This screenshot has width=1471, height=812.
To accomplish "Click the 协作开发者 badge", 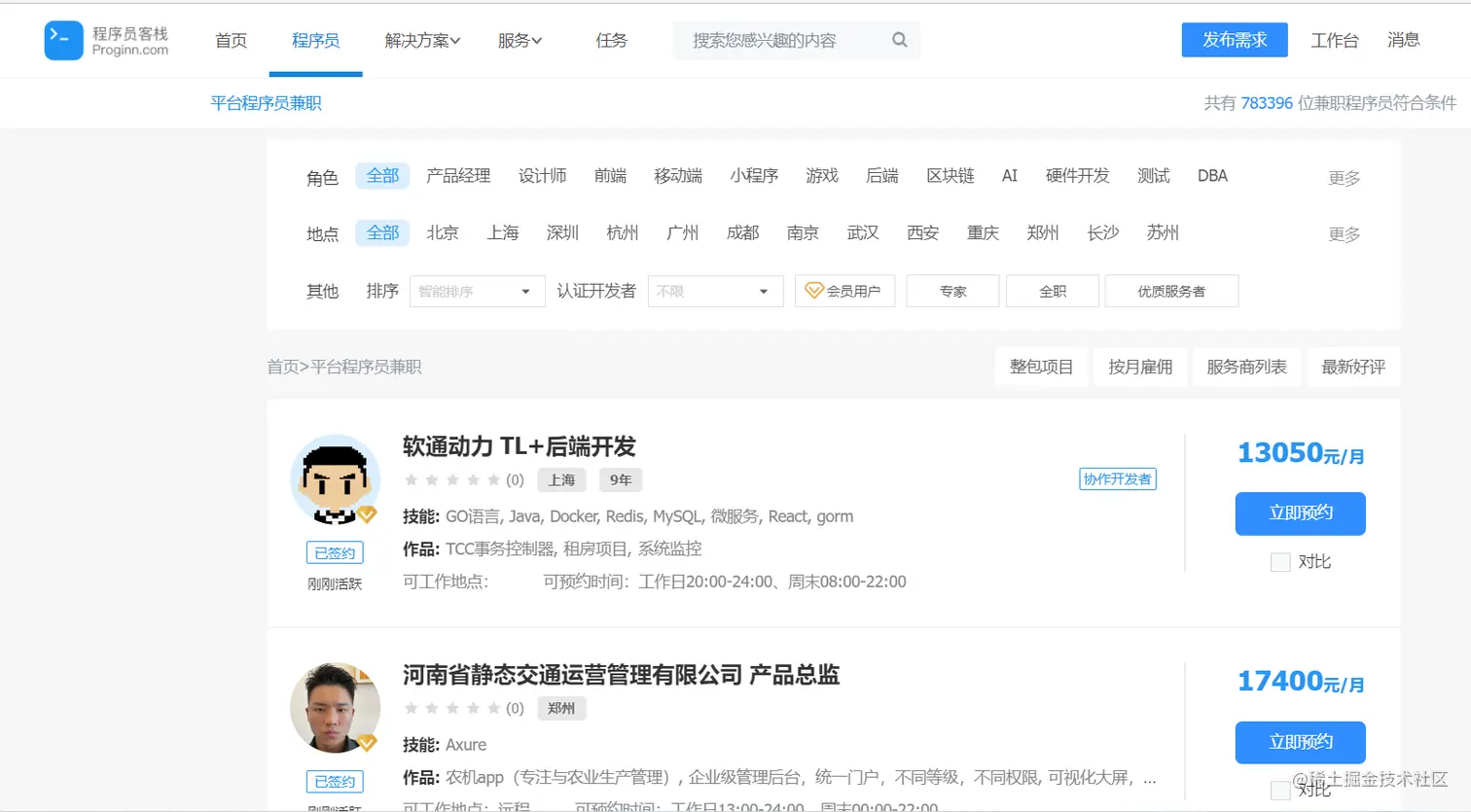I will click(1118, 479).
